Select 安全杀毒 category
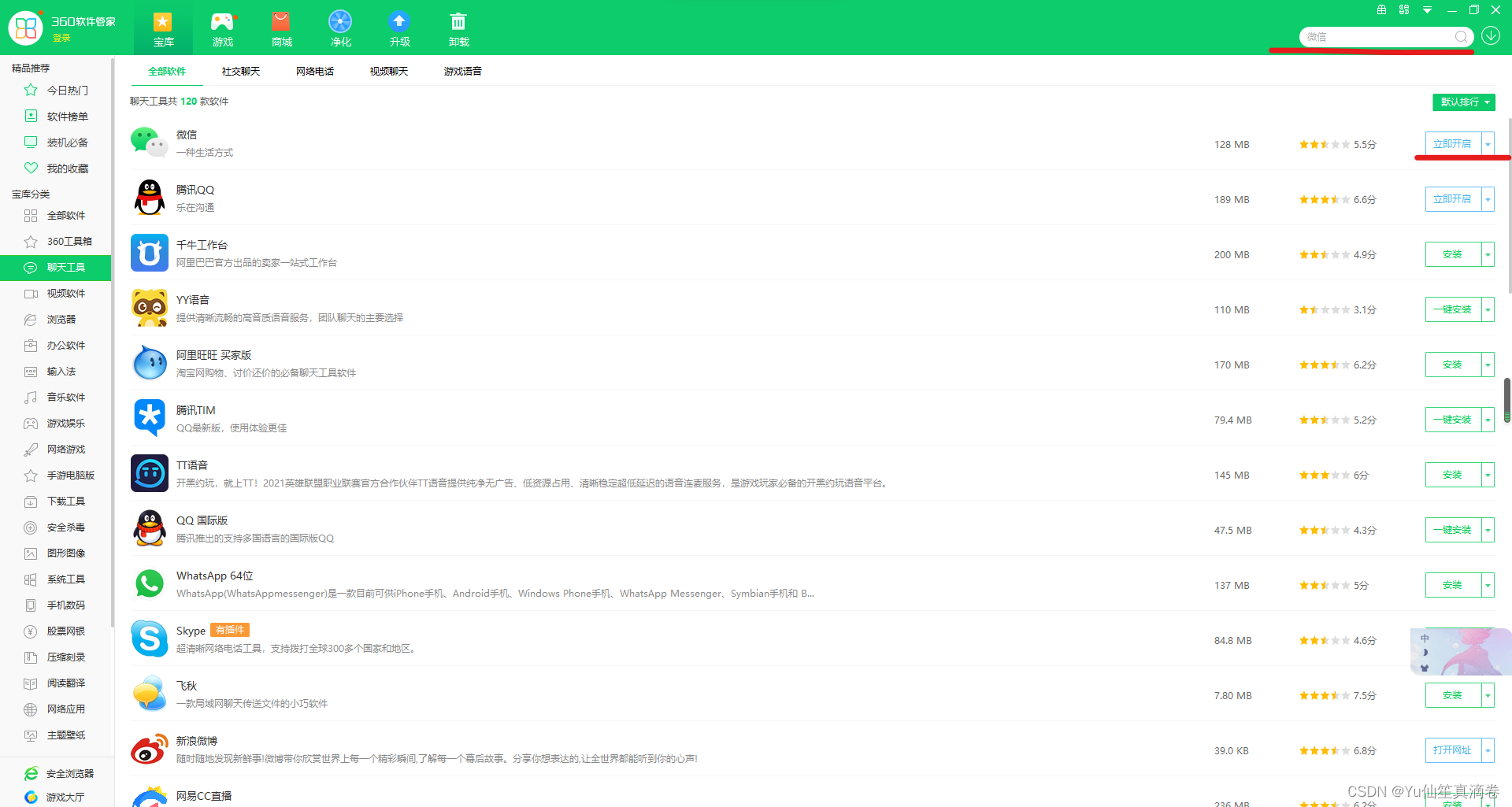The image size is (1512, 807). coord(55,528)
